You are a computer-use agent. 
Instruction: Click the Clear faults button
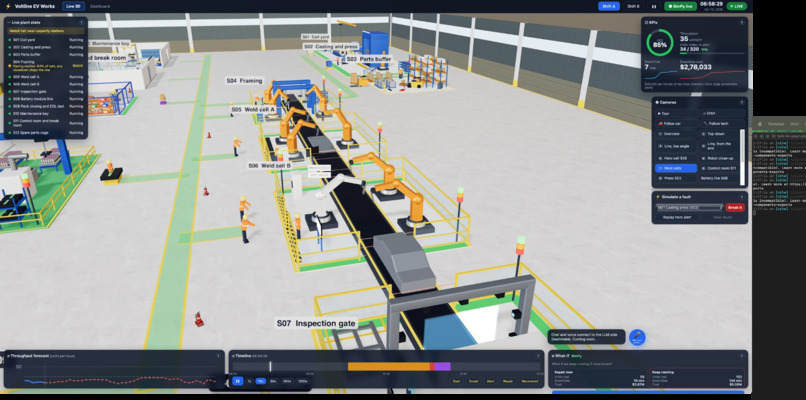(x=721, y=217)
